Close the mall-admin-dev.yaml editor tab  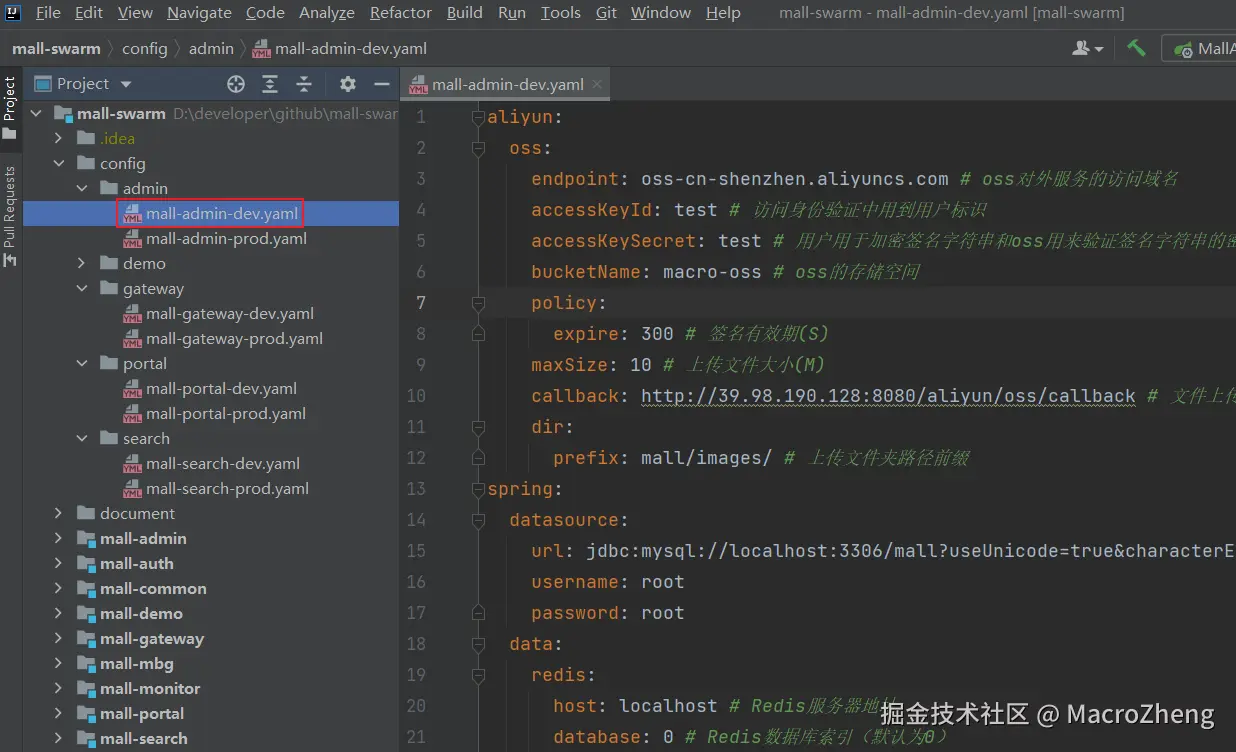(598, 84)
